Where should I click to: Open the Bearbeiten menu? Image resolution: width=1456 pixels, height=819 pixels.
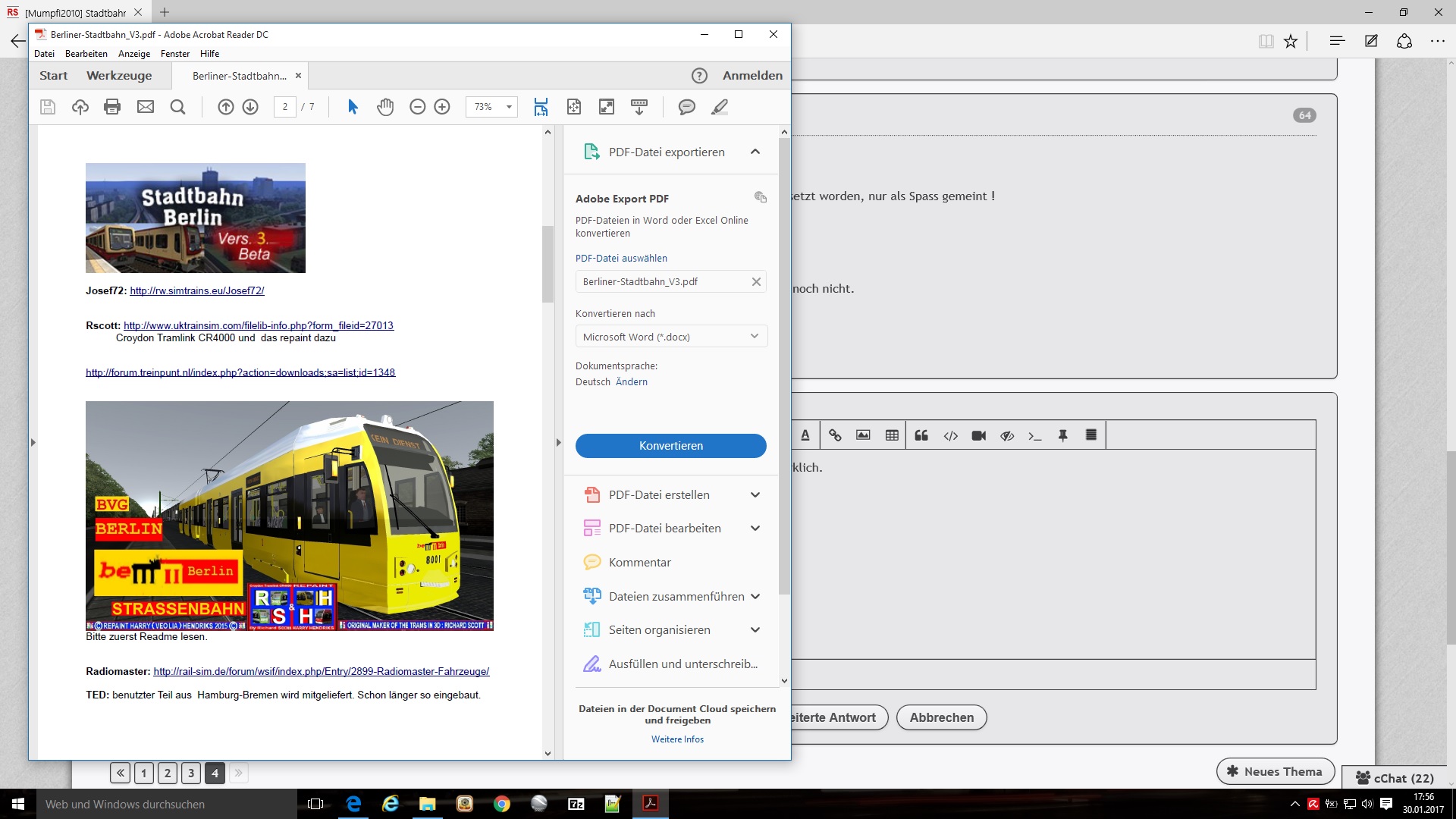tap(86, 54)
